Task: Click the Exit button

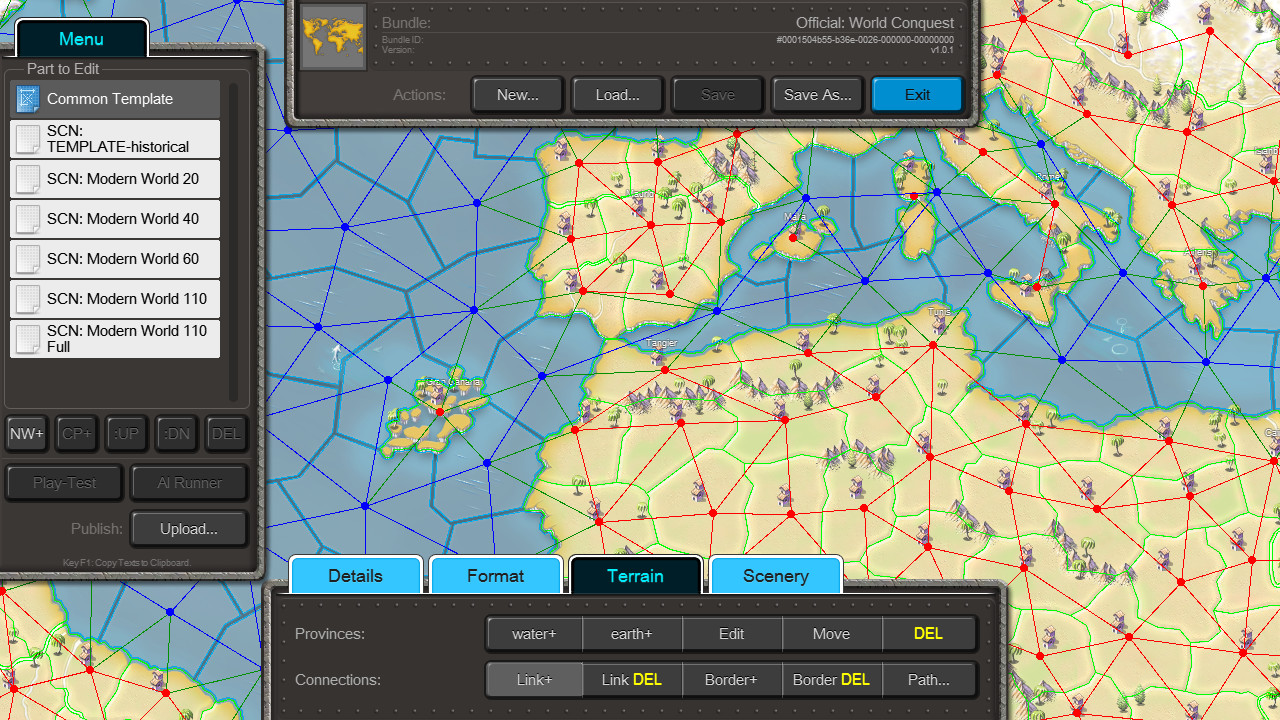Action: pos(916,94)
